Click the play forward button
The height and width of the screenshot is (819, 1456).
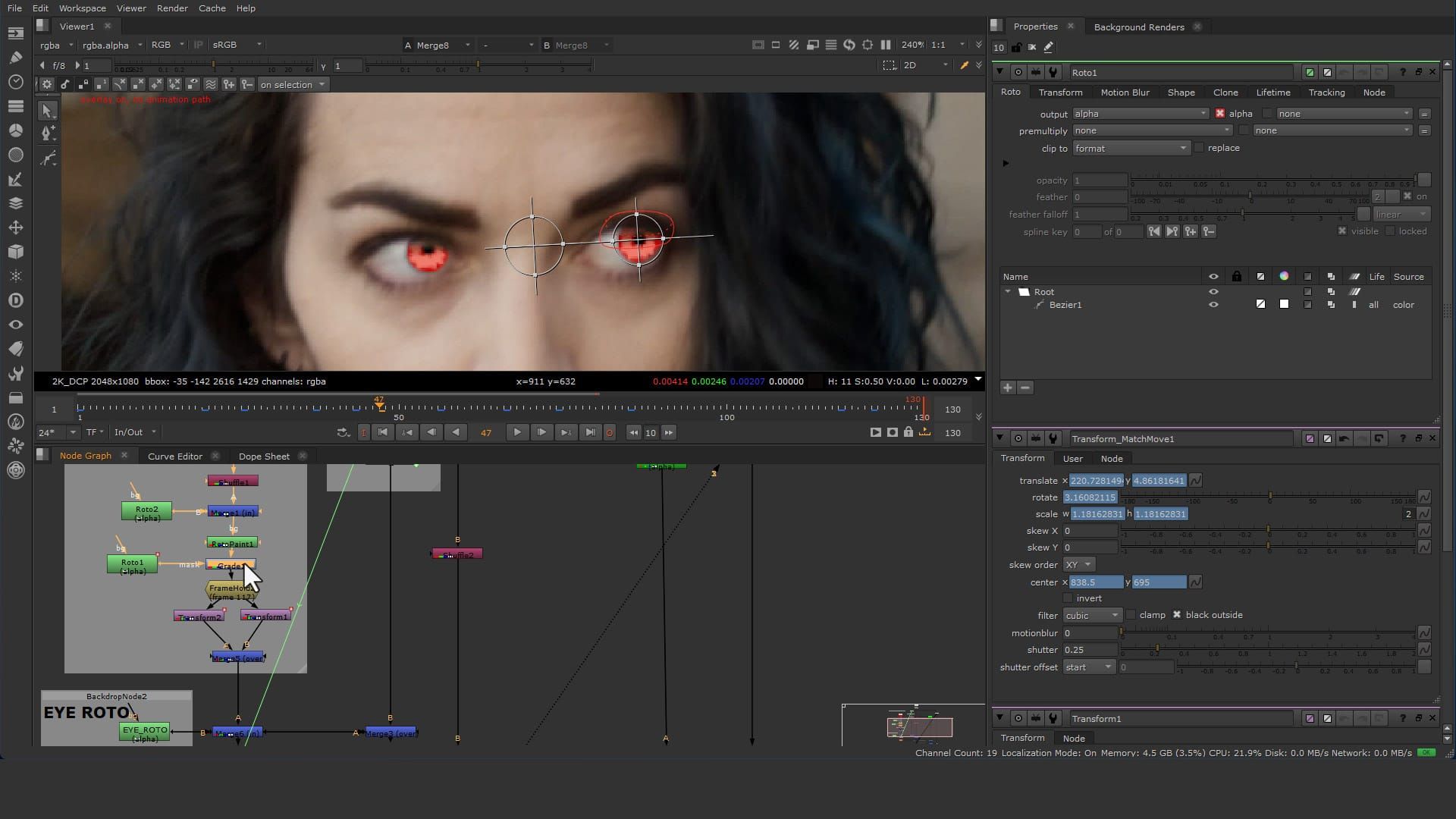[517, 432]
